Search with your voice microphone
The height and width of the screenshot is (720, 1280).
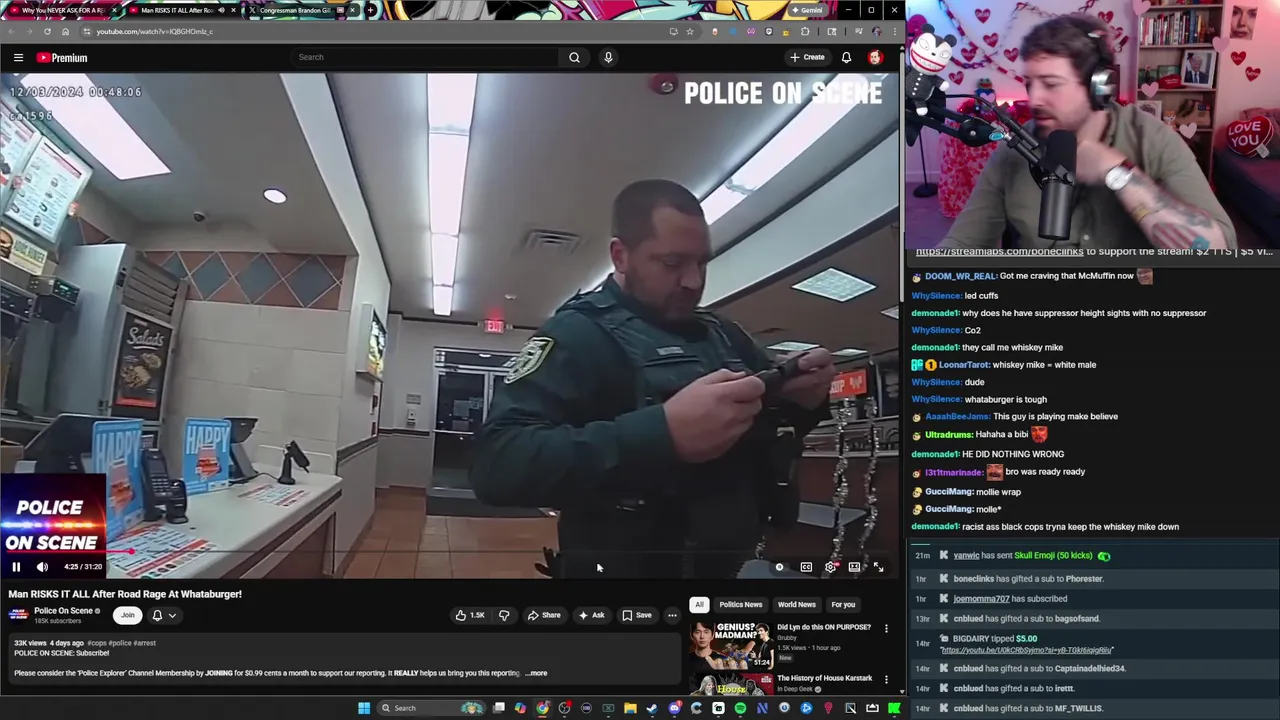[x=608, y=57]
